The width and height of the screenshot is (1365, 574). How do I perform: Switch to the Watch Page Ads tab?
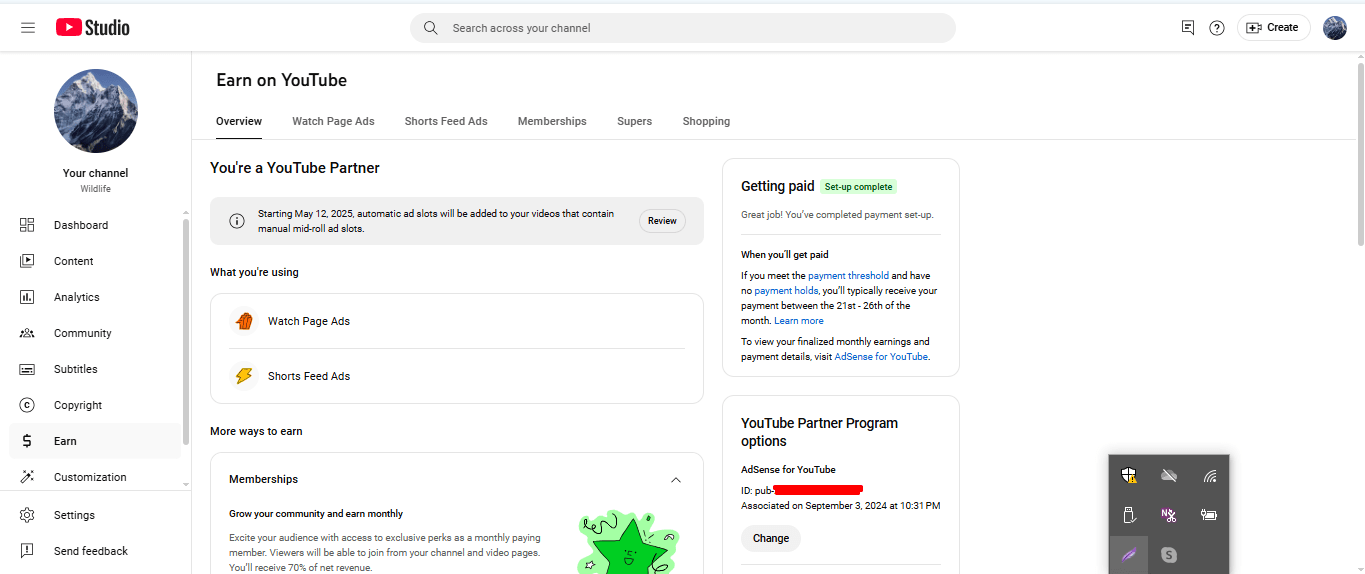tap(333, 121)
